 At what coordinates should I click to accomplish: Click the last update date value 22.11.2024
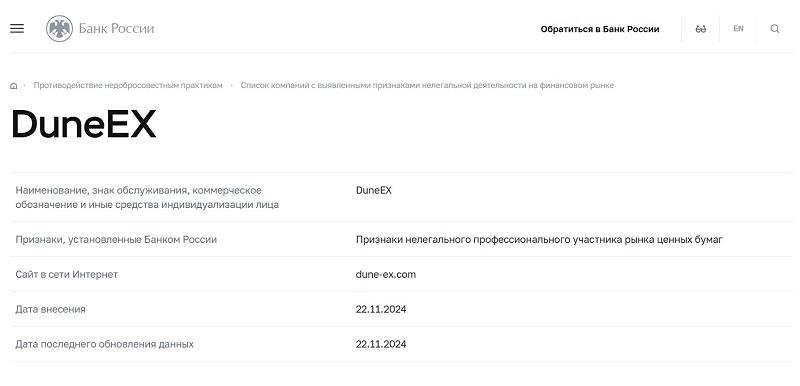click(381, 344)
